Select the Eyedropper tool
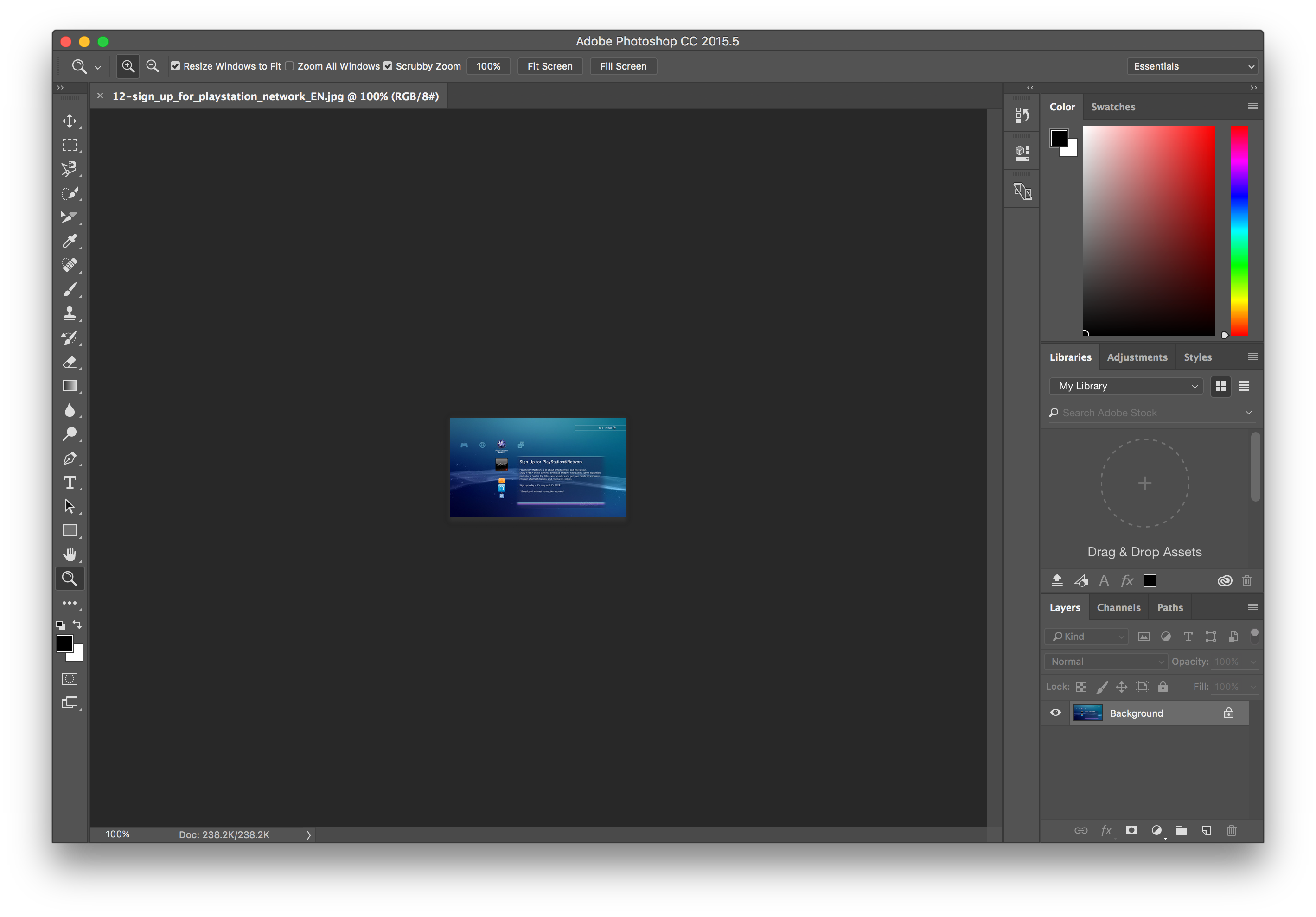This screenshot has width=1316, height=917. click(70, 241)
